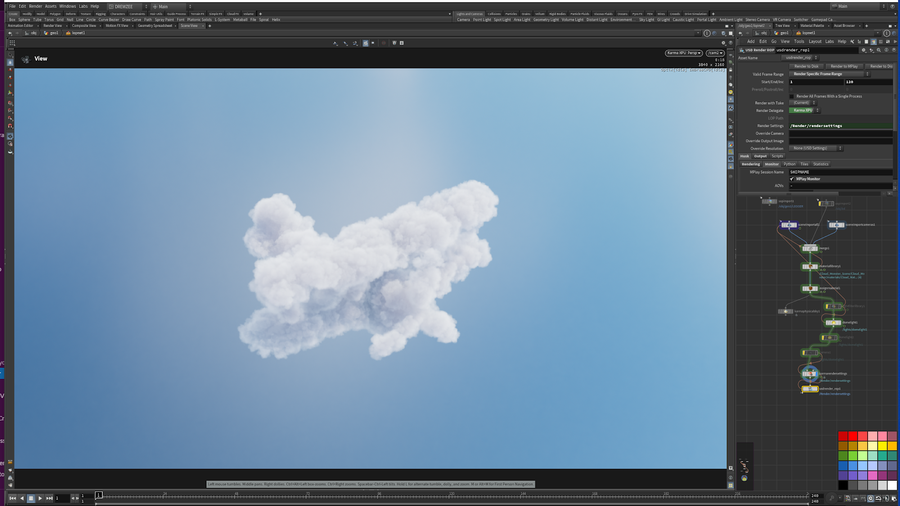Open the Python sub-tab
900x506 pixels.
click(x=790, y=164)
